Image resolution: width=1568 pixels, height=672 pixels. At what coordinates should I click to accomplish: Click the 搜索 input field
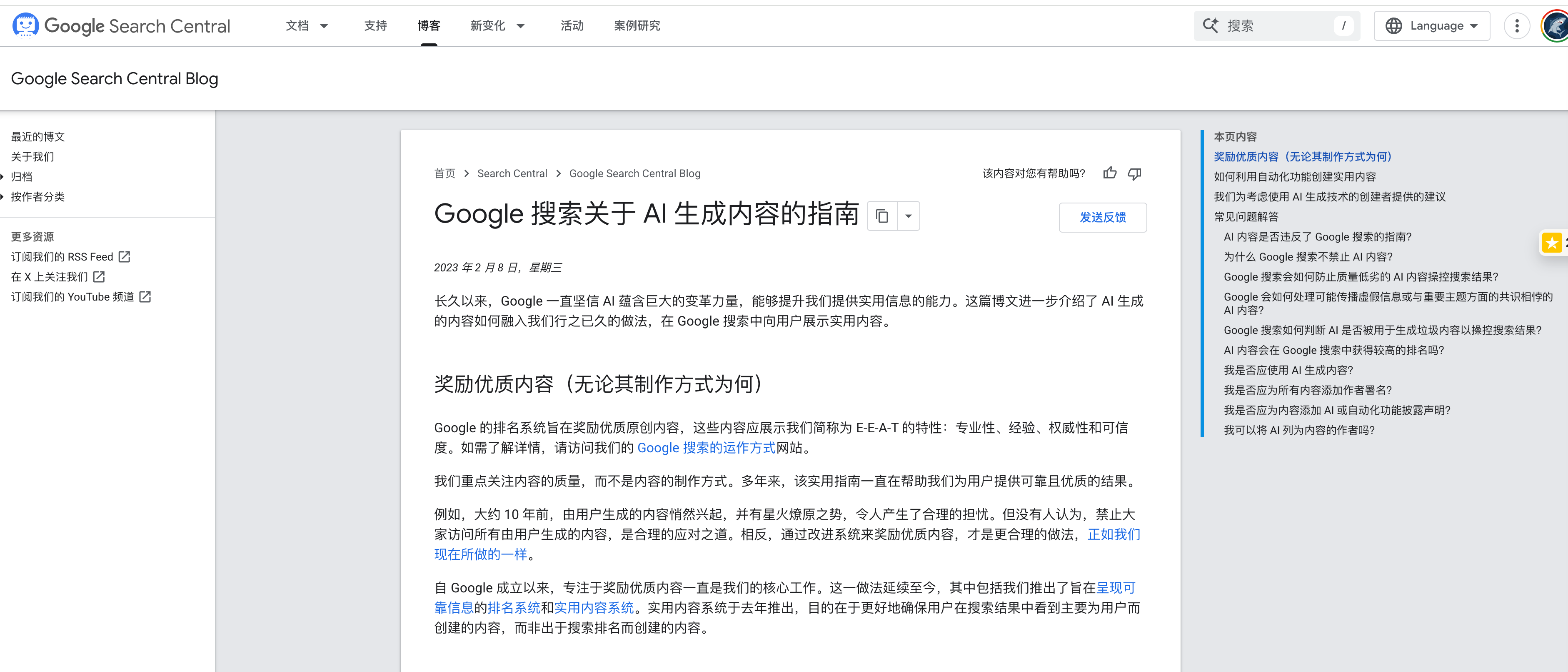(1277, 25)
